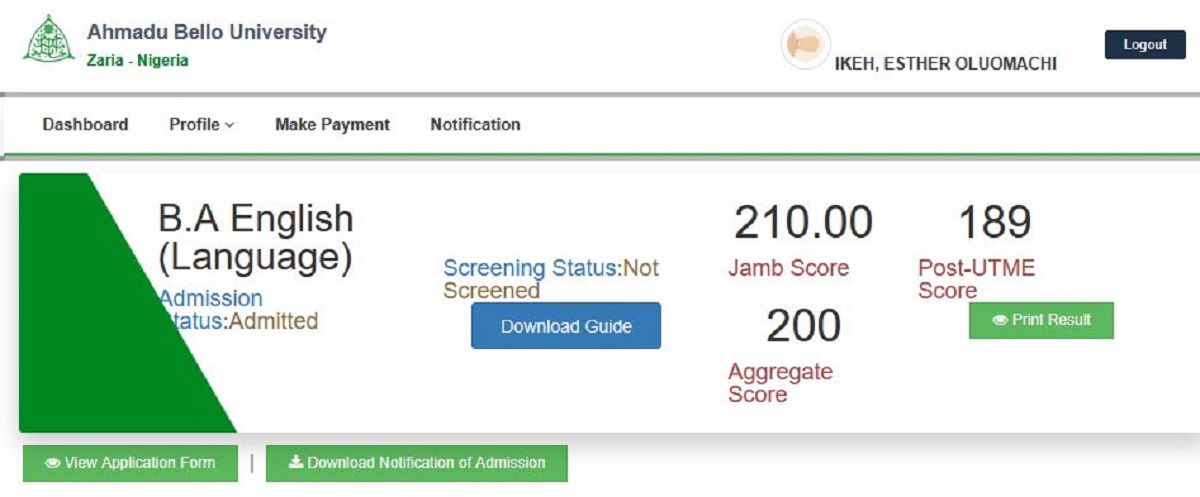The width and height of the screenshot is (1200, 497).
Task: Click the download icon on Notification of Admission
Action: 295,463
